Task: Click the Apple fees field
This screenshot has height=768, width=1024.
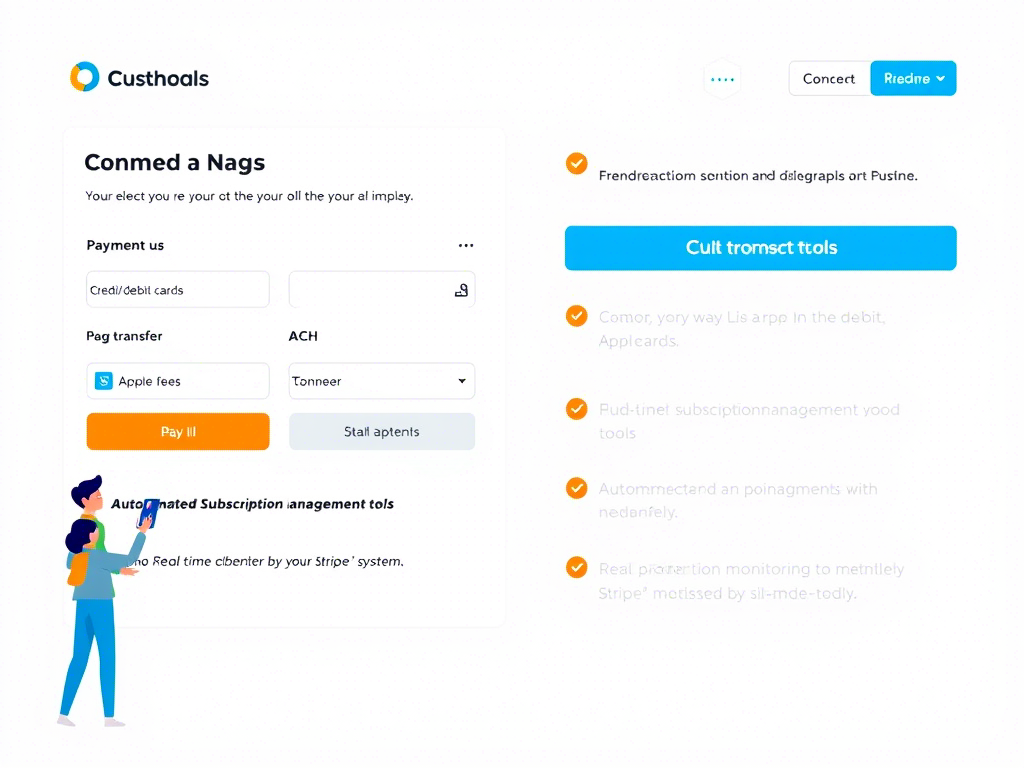Action: tap(178, 381)
